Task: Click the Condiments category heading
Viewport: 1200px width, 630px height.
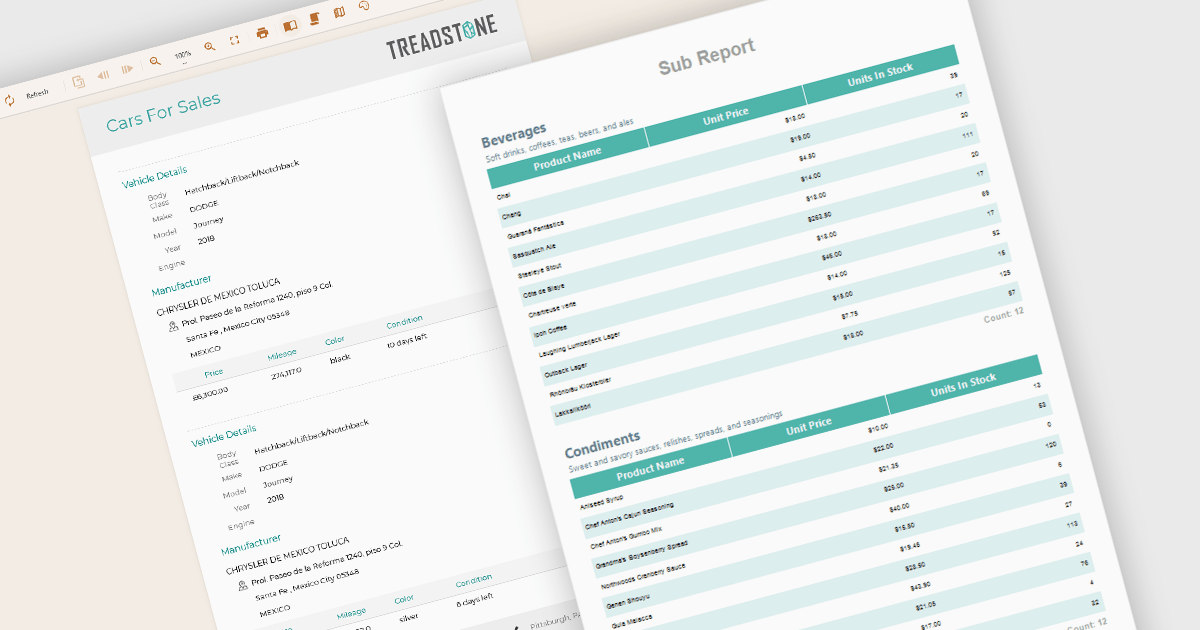Action: [x=602, y=444]
